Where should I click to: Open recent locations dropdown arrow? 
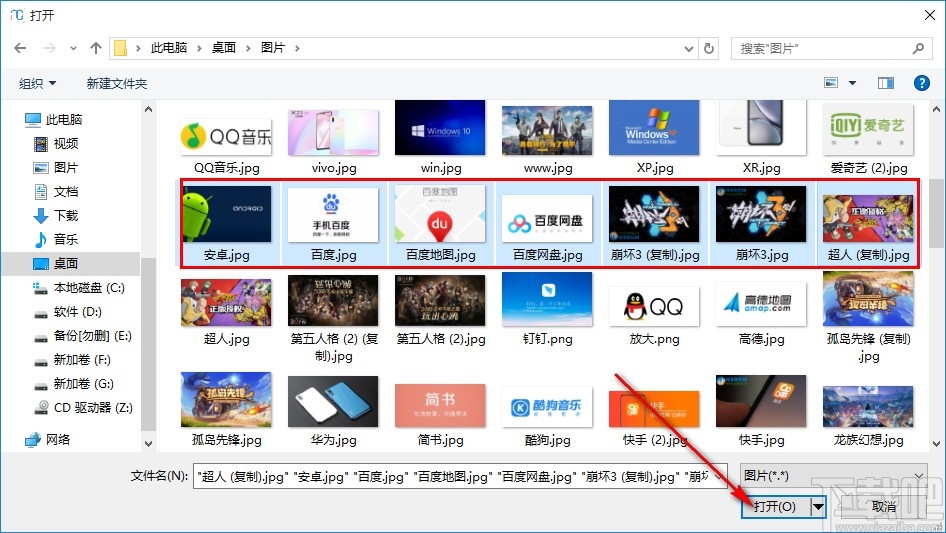(x=73, y=48)
